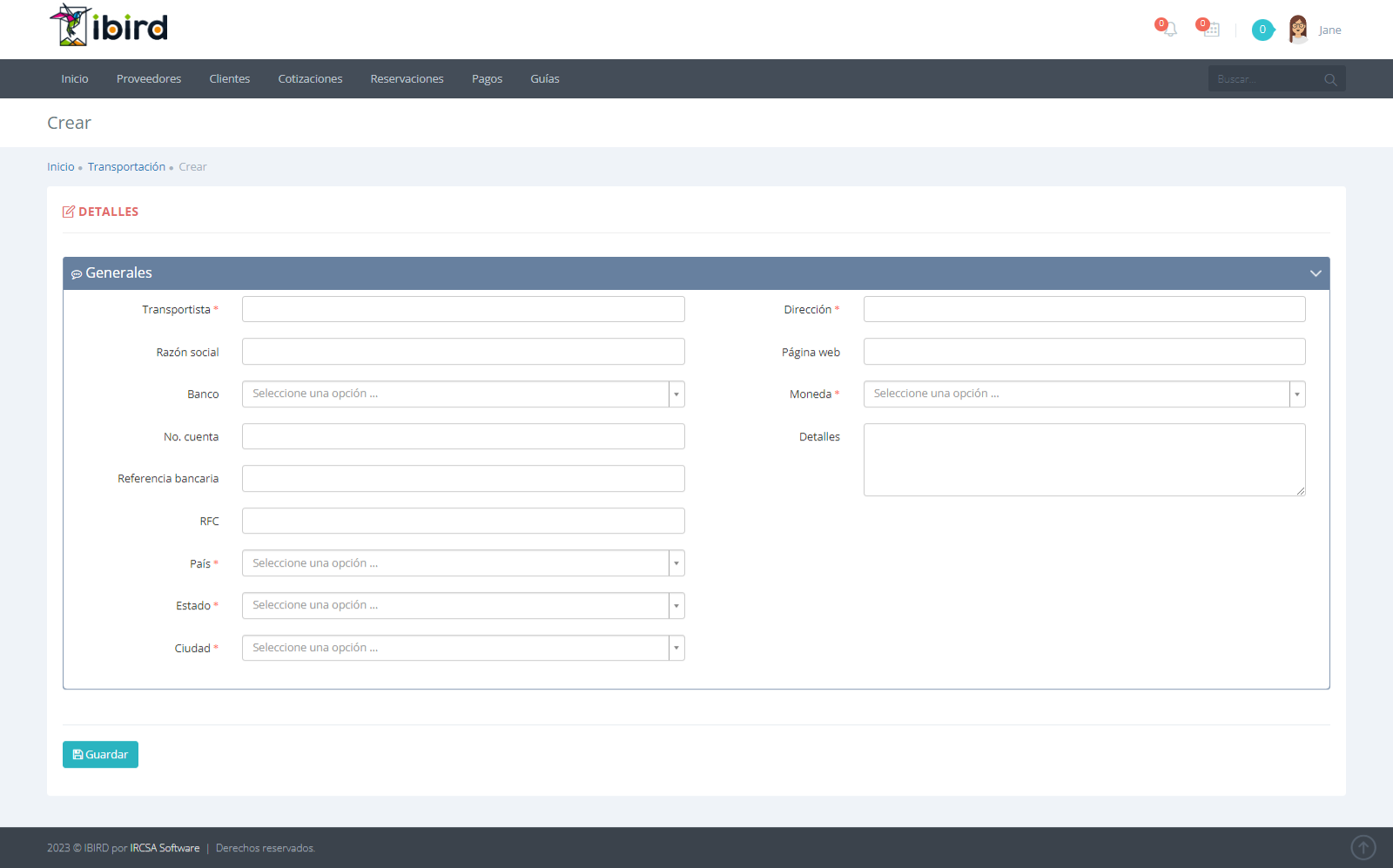Click into the Detalles textarea
The height and width of the screenshot is (868, 1393).
(x=1085, y=460)
